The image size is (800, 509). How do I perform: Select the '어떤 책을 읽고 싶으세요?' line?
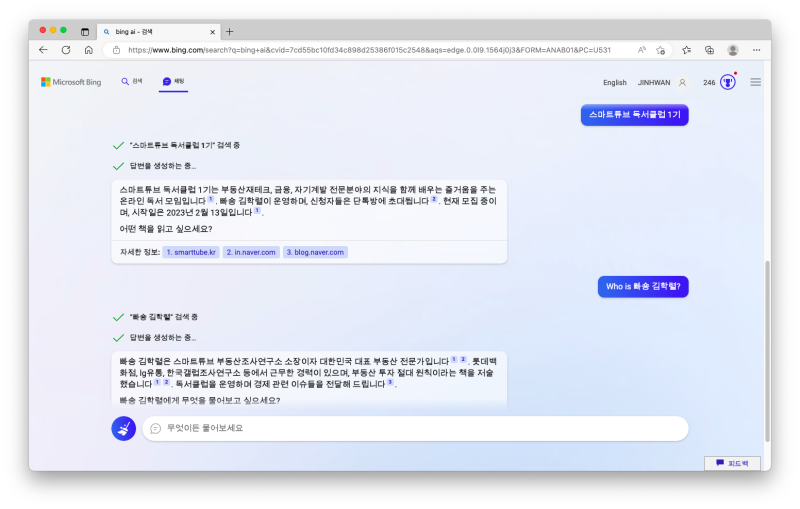166,229
